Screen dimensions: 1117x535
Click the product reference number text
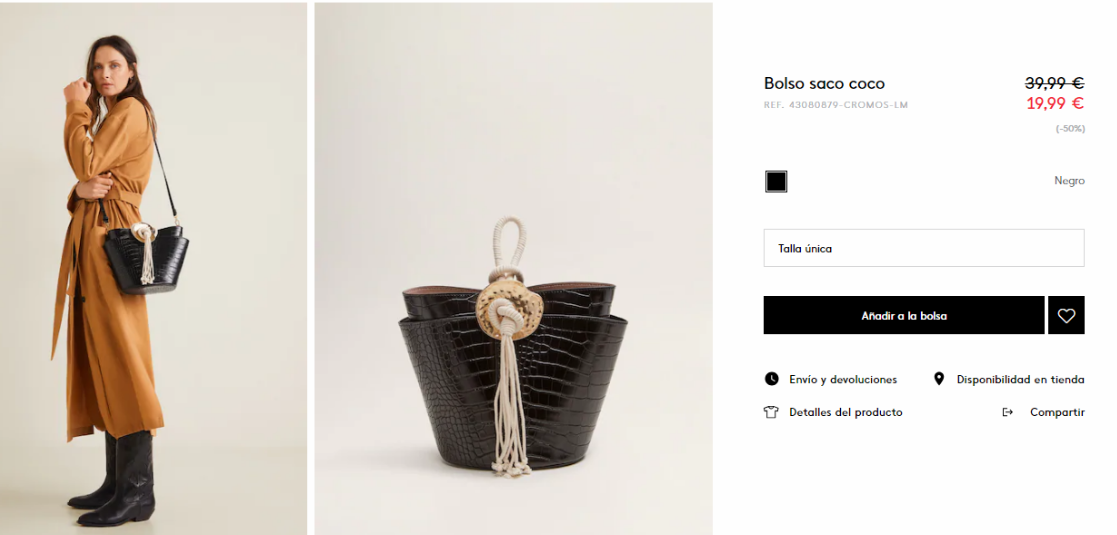pyautogui.click(x=836, y=105)
